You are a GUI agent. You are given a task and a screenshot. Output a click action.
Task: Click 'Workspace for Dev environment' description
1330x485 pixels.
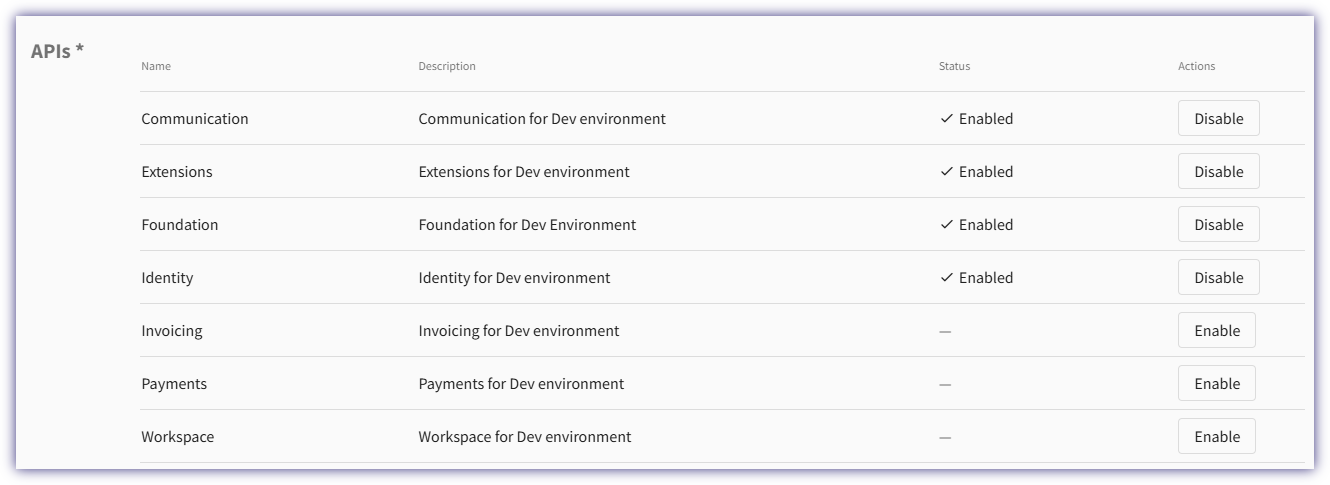tap(525, 436)
